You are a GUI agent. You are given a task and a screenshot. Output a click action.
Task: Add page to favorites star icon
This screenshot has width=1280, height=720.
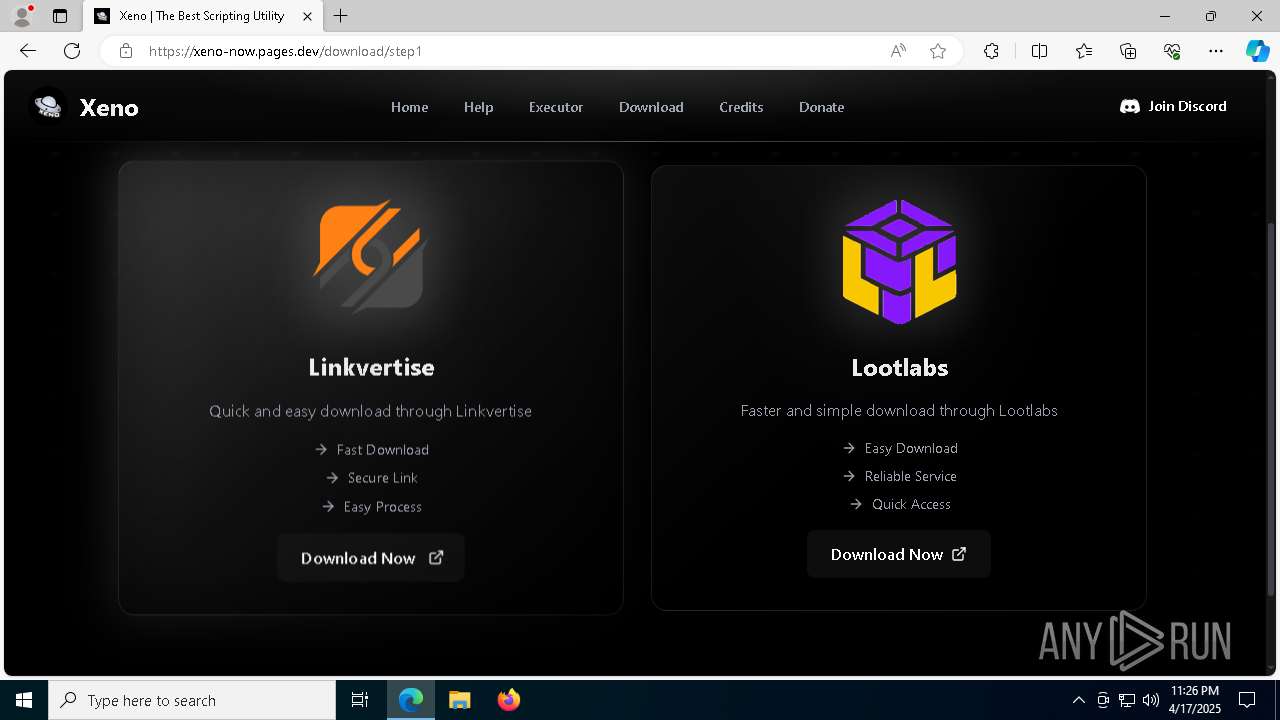938,51
